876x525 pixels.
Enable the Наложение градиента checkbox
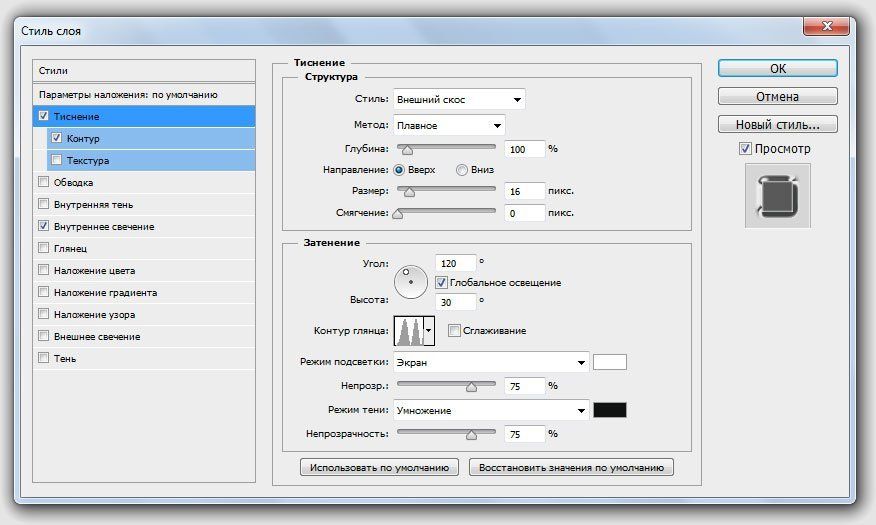[x=44, y=292]
